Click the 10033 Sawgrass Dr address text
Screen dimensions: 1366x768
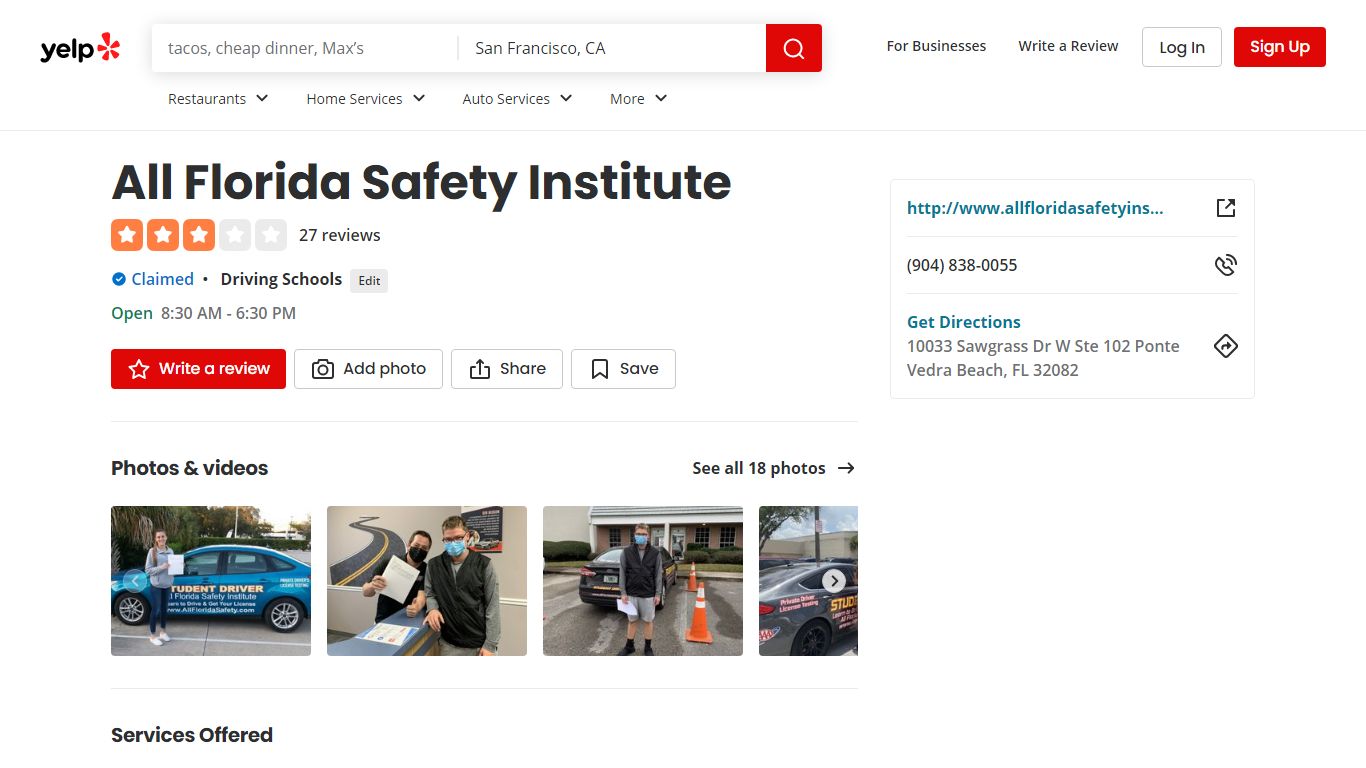(1043, 358)
